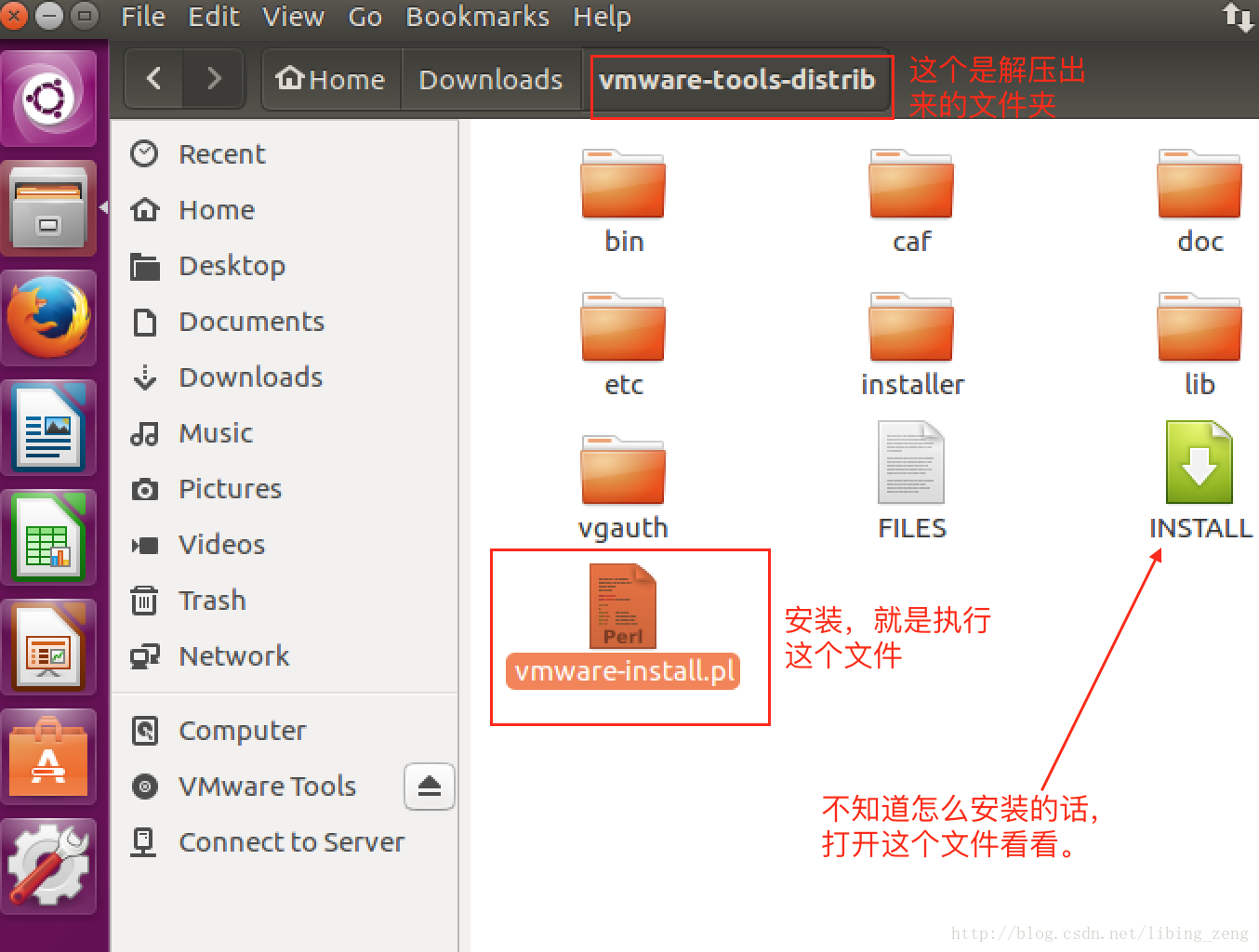This screenshot has height=952, width=1259.
Task: Go to Home in sidebar
Action: pyautogui.click(x=285, y=209)
